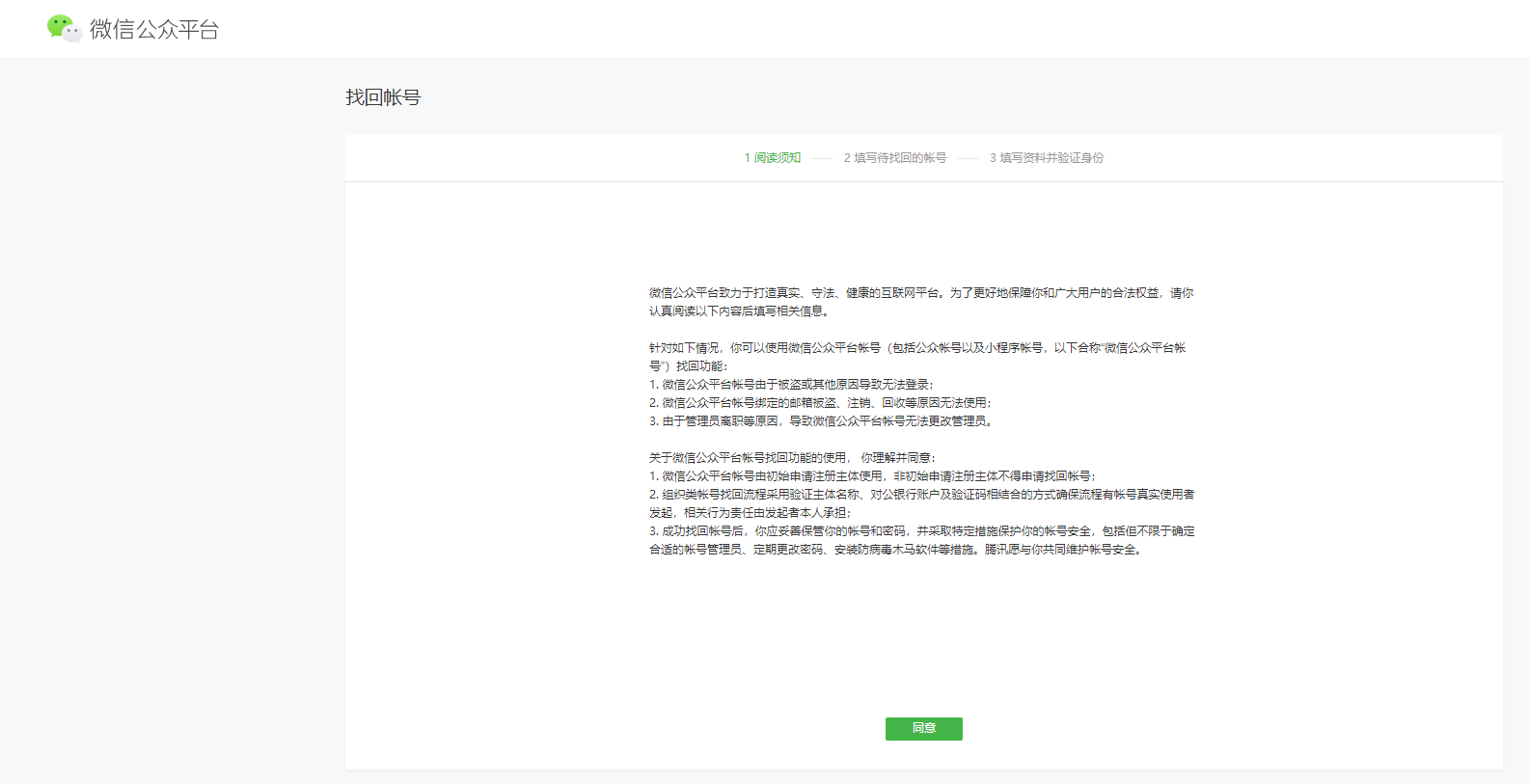This screenshot has width=1529, height=784.
Task: Click the line ending 你理解并同意
Action: point(792,458)
